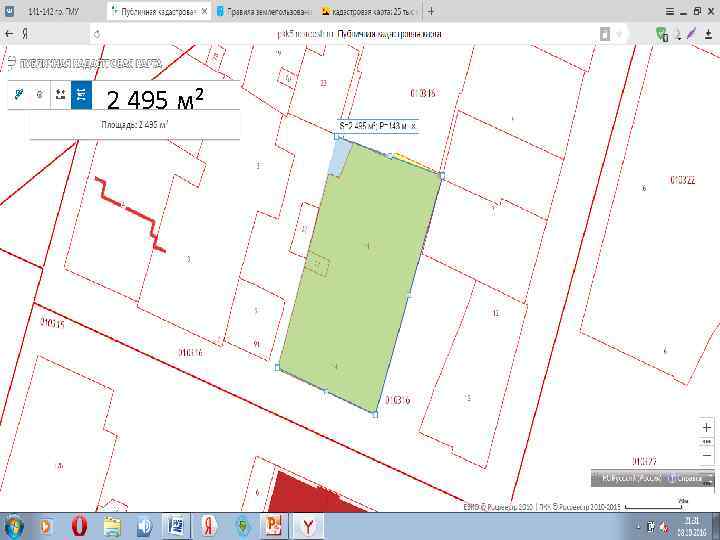Open the red Яндекс Я icon on taskbar
The image size is (720, 540).
coord(210,526)
